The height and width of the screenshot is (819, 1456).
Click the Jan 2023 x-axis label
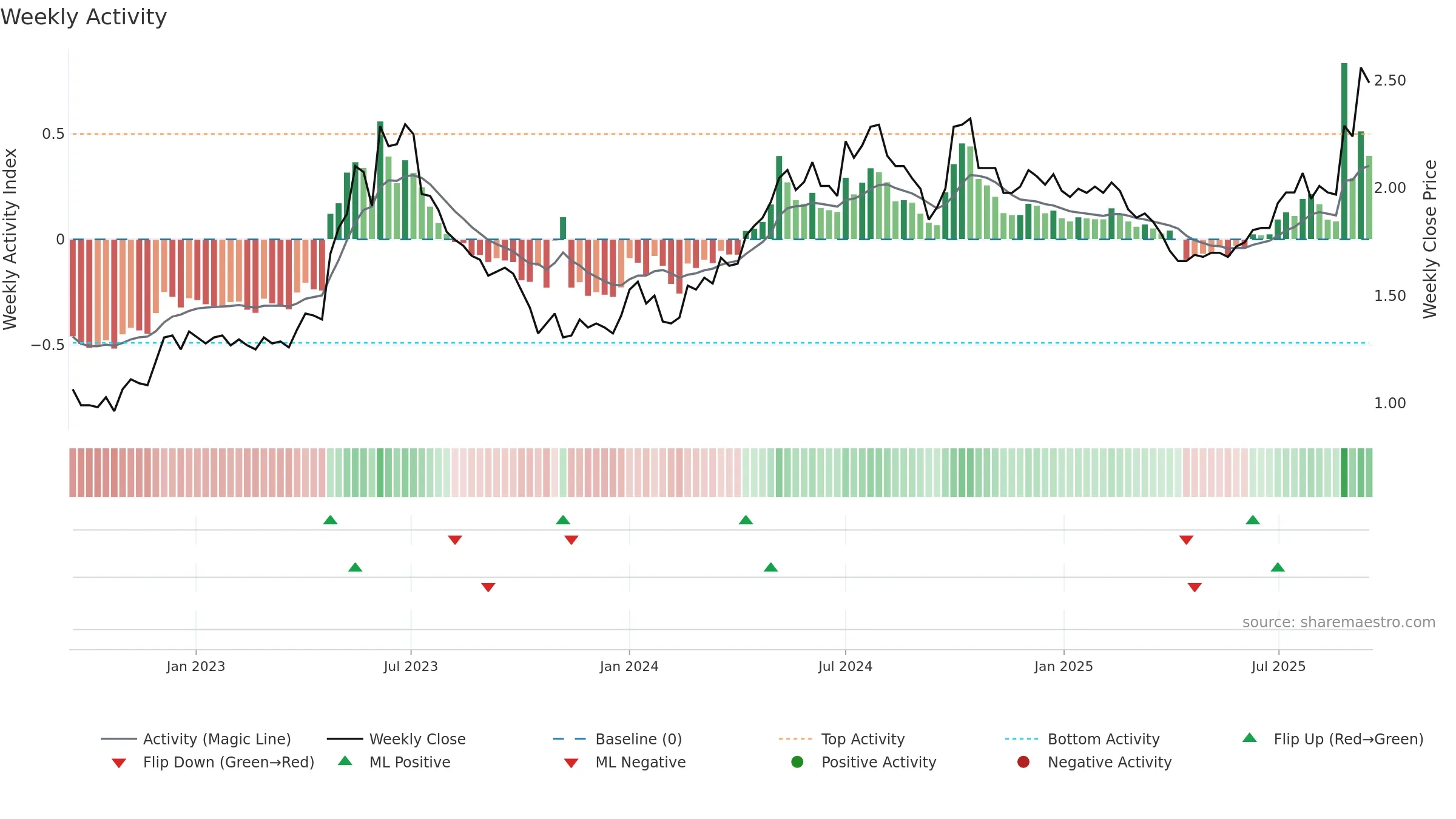196,666
